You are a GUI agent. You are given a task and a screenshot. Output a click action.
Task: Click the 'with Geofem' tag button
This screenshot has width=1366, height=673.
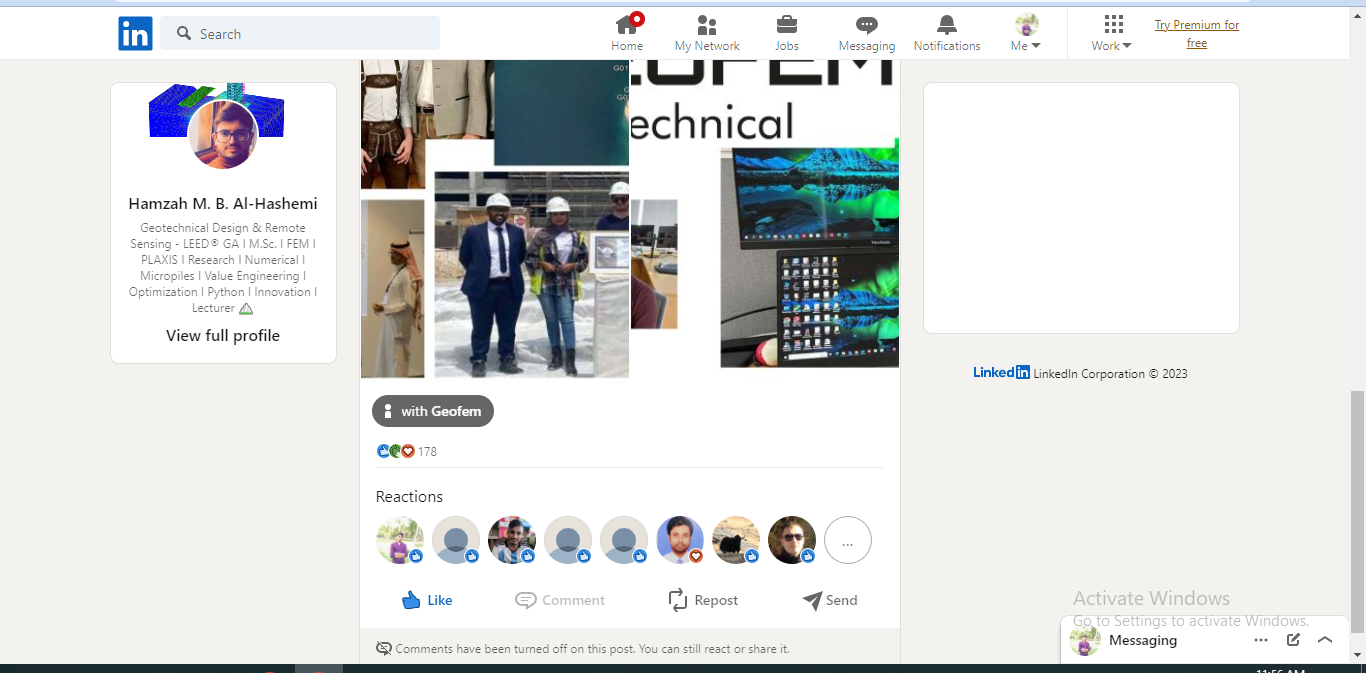(x=433, y=411)
